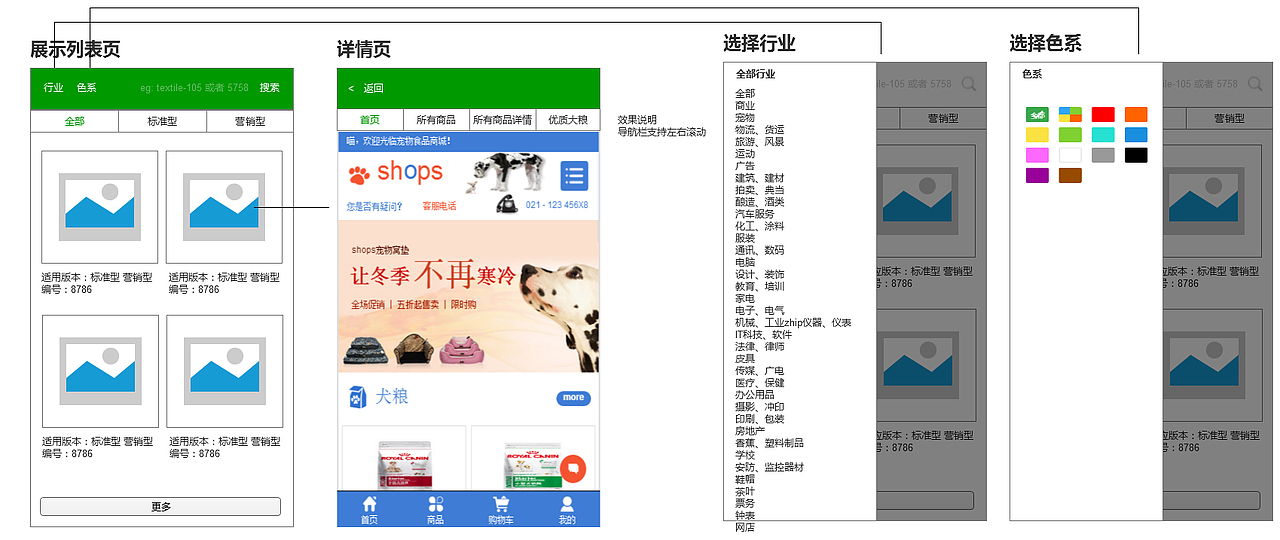Image resolution: width=1280 pixels, height=540 pixels.
Task: Switch to 所有商品详情 tab on detail page
Action: coord(502,120)
